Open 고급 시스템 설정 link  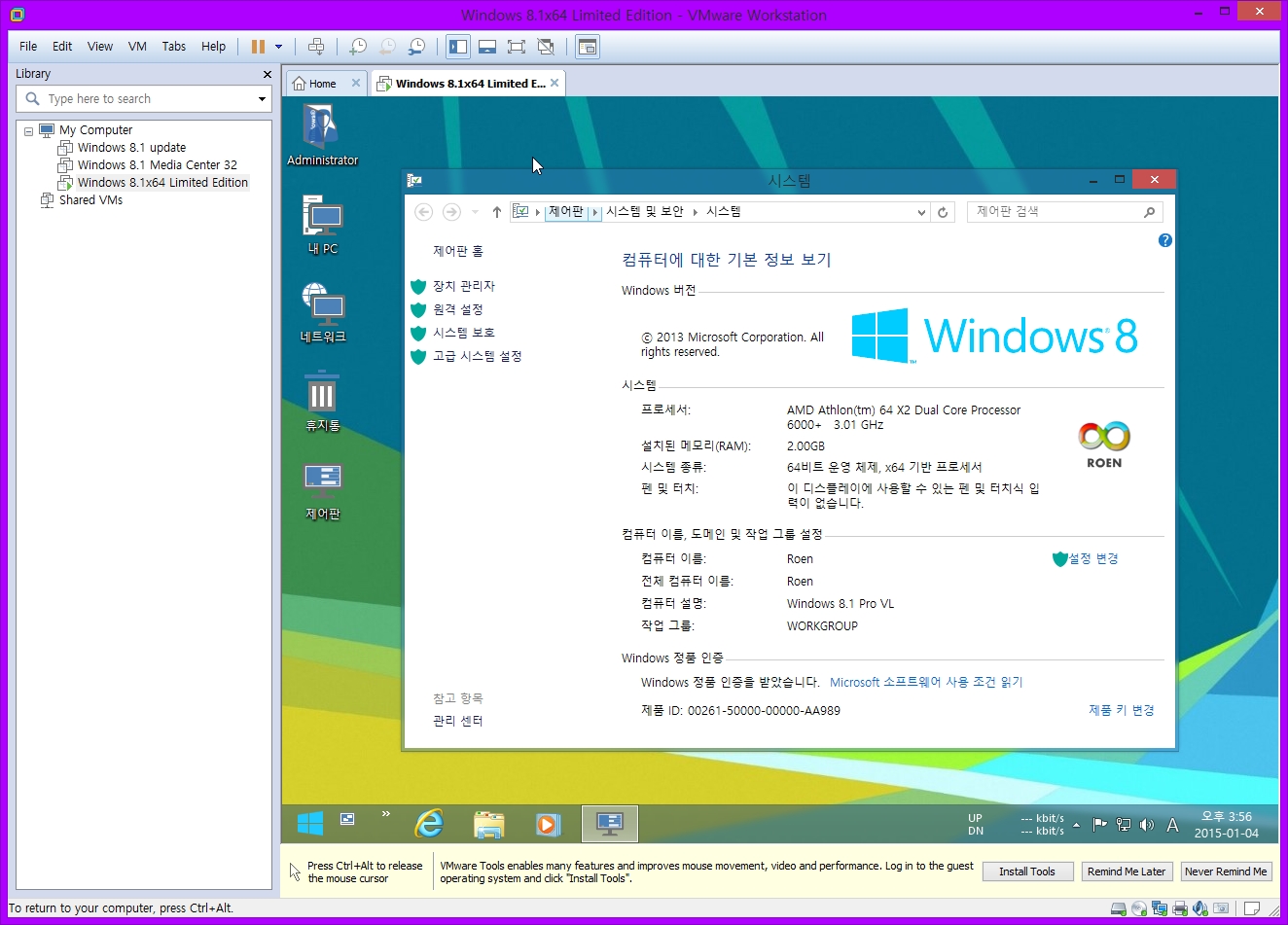478,356
